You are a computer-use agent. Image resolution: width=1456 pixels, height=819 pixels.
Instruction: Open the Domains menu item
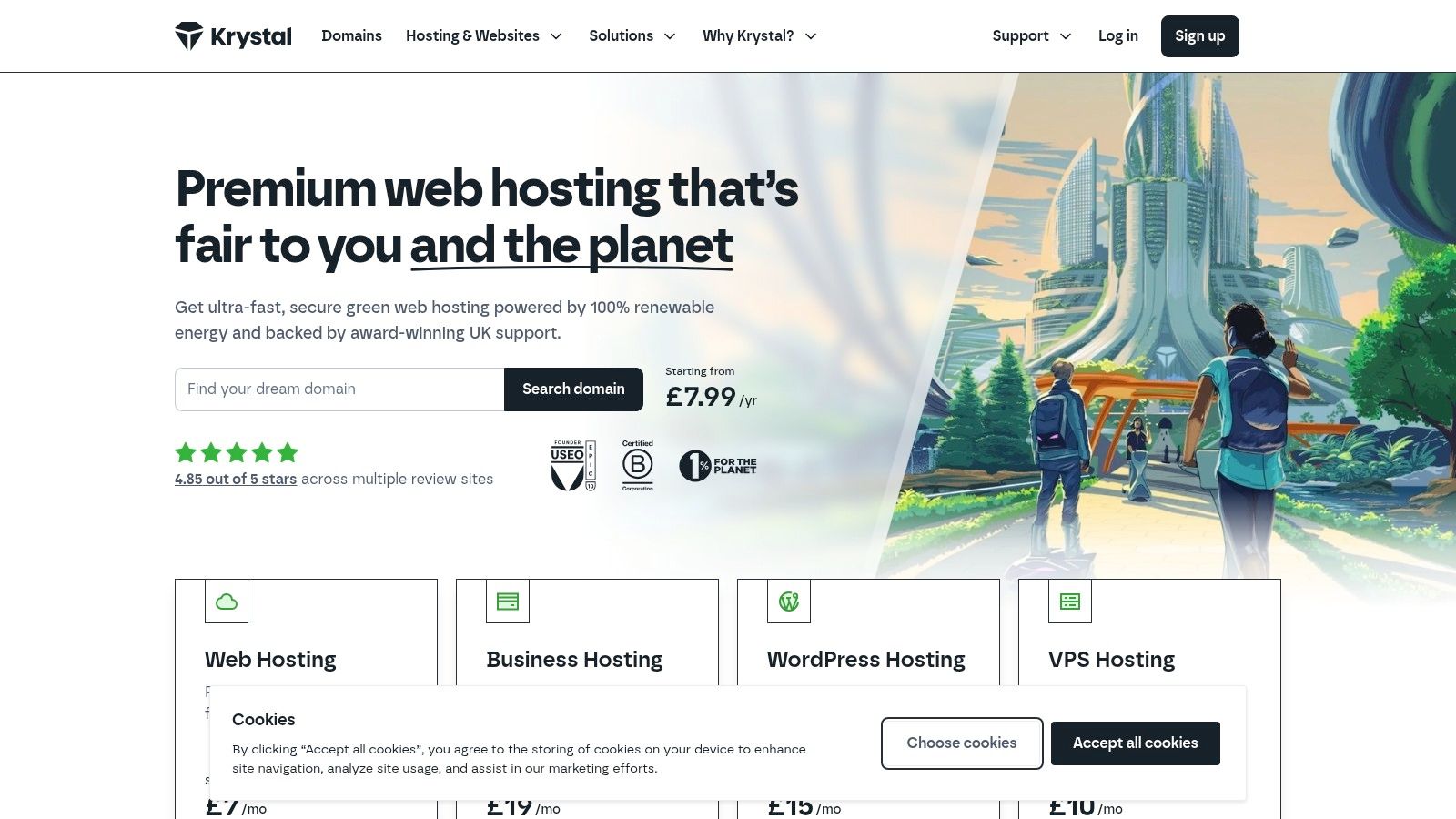pyautogui.click(x=351, y=35)
